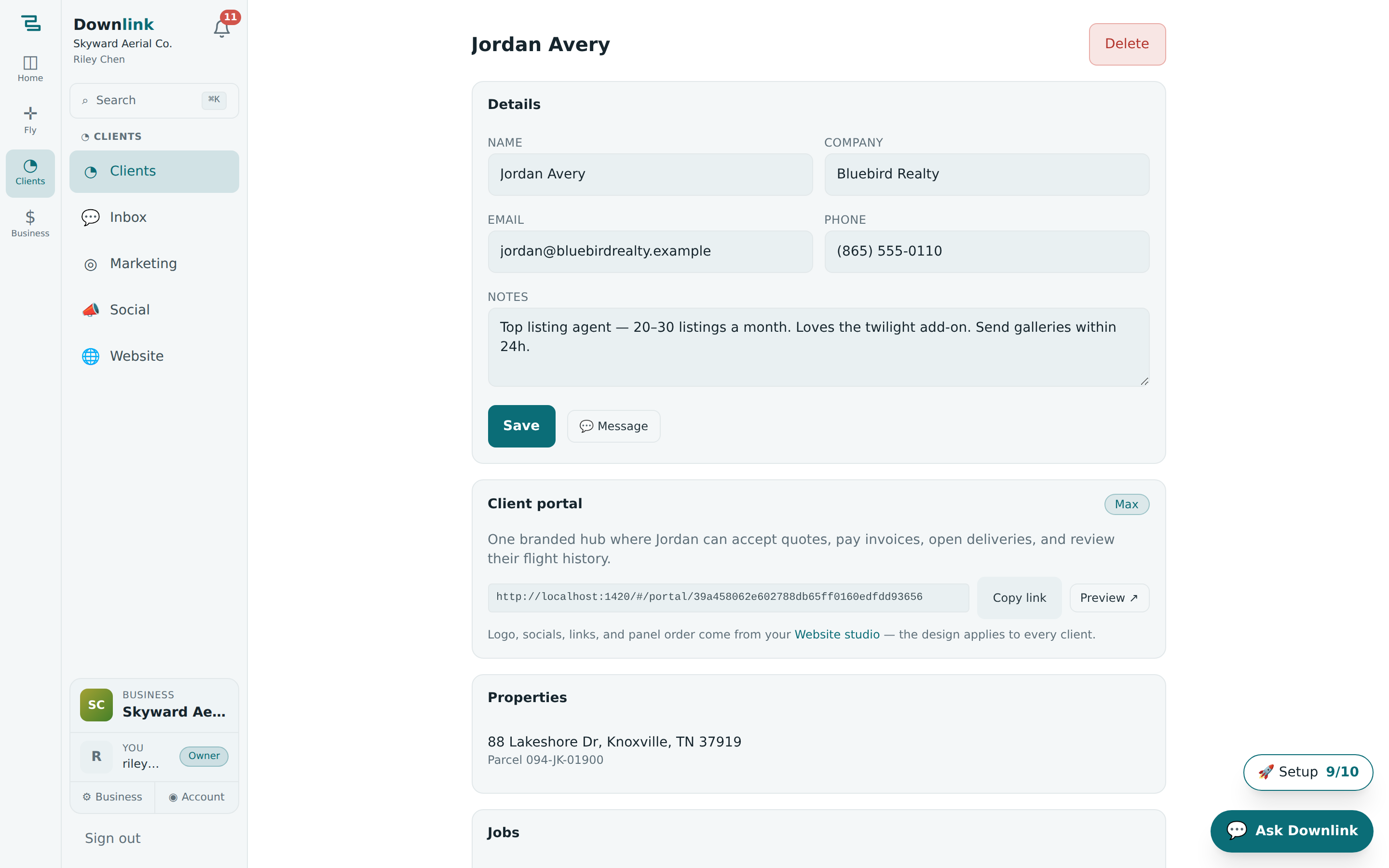1389x868 pixels.
Task: Follow the Website studio link
Action: pyautogui.click(x=837, y=634)
